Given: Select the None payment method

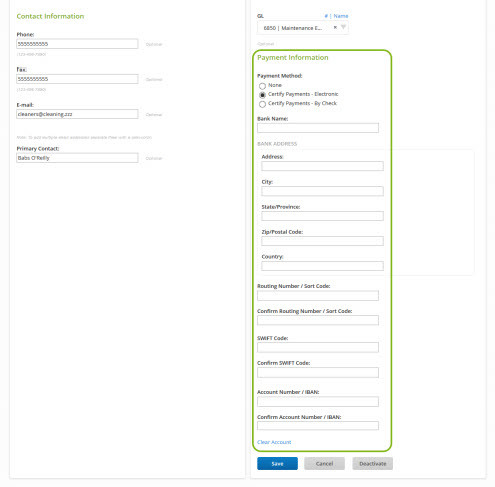Looking at the screenshot, I should (x=262, y=86).
